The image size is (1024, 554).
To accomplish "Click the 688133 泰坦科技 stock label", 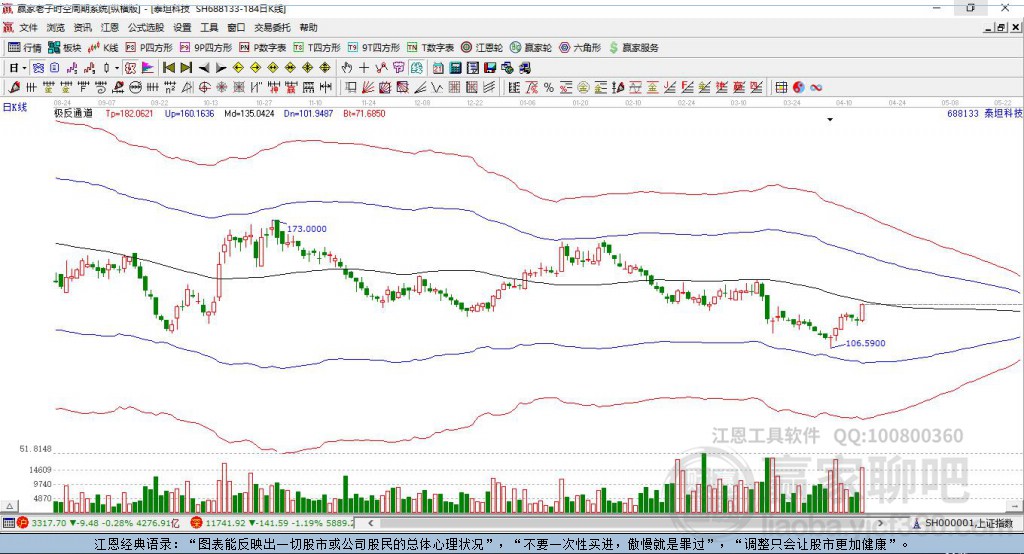I will point(985,113).
